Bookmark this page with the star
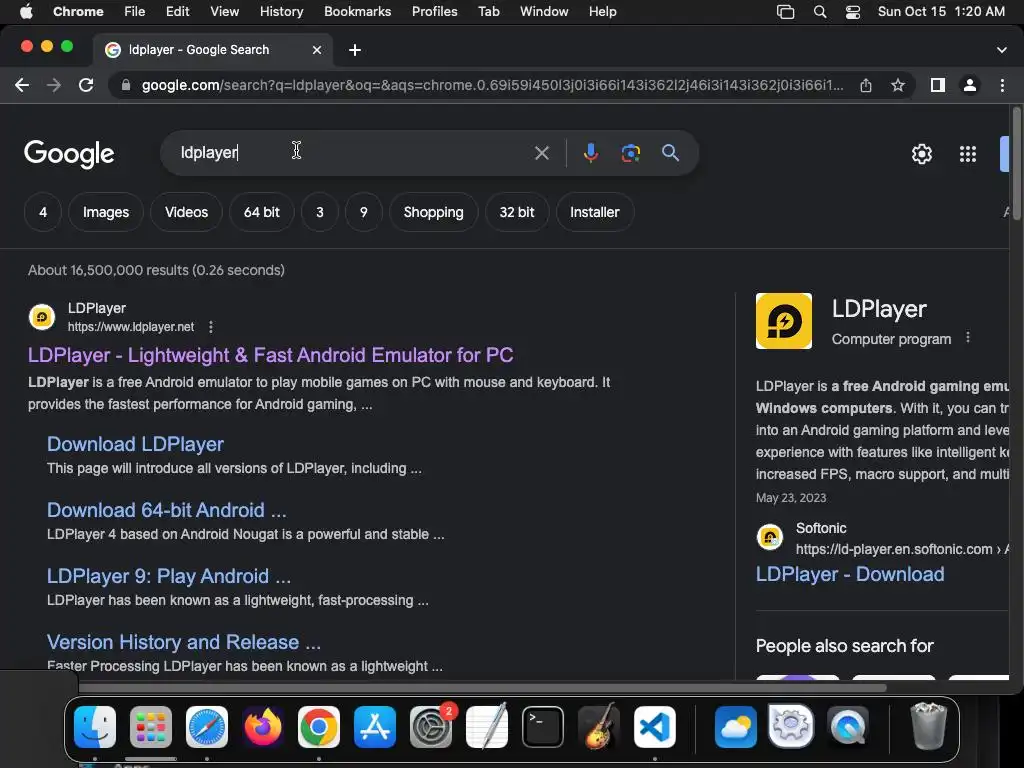The height and width of the screenshot is (768, 1024). (x=898, y=85)
